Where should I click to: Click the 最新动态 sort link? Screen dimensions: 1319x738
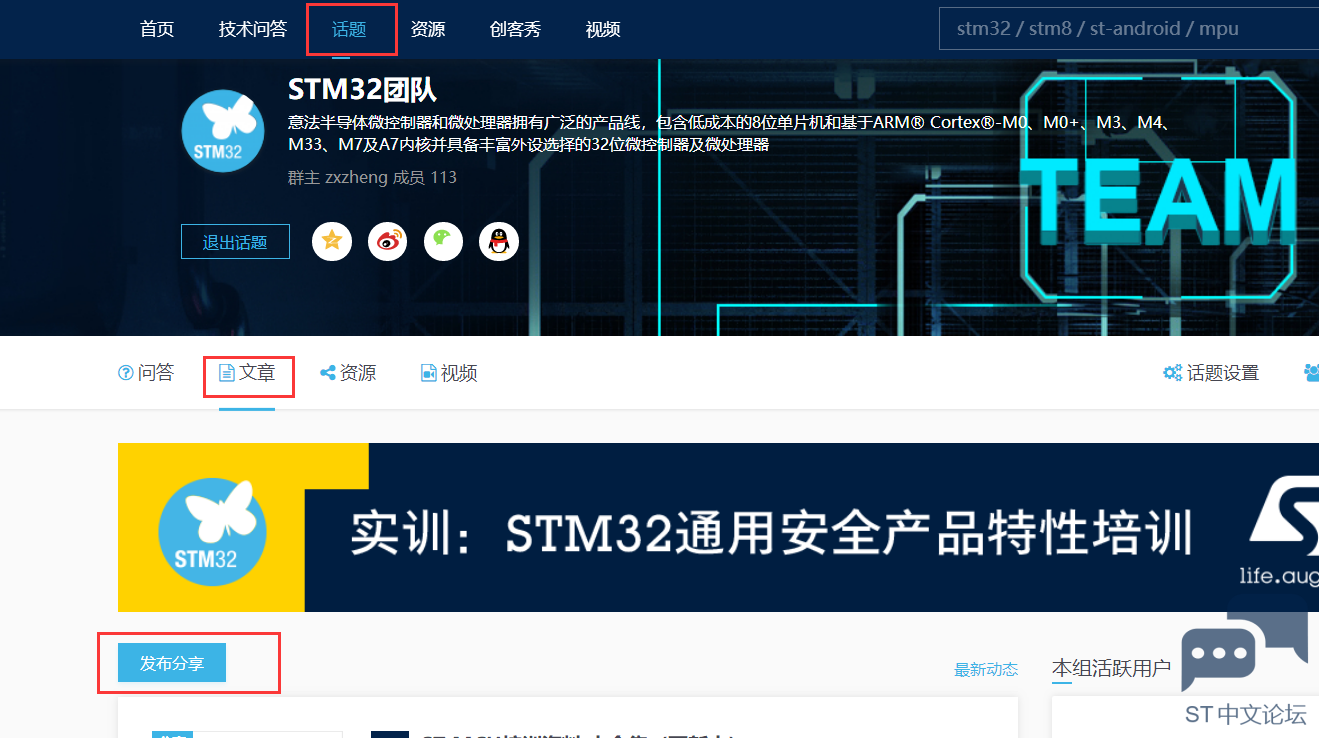(986, 670)
